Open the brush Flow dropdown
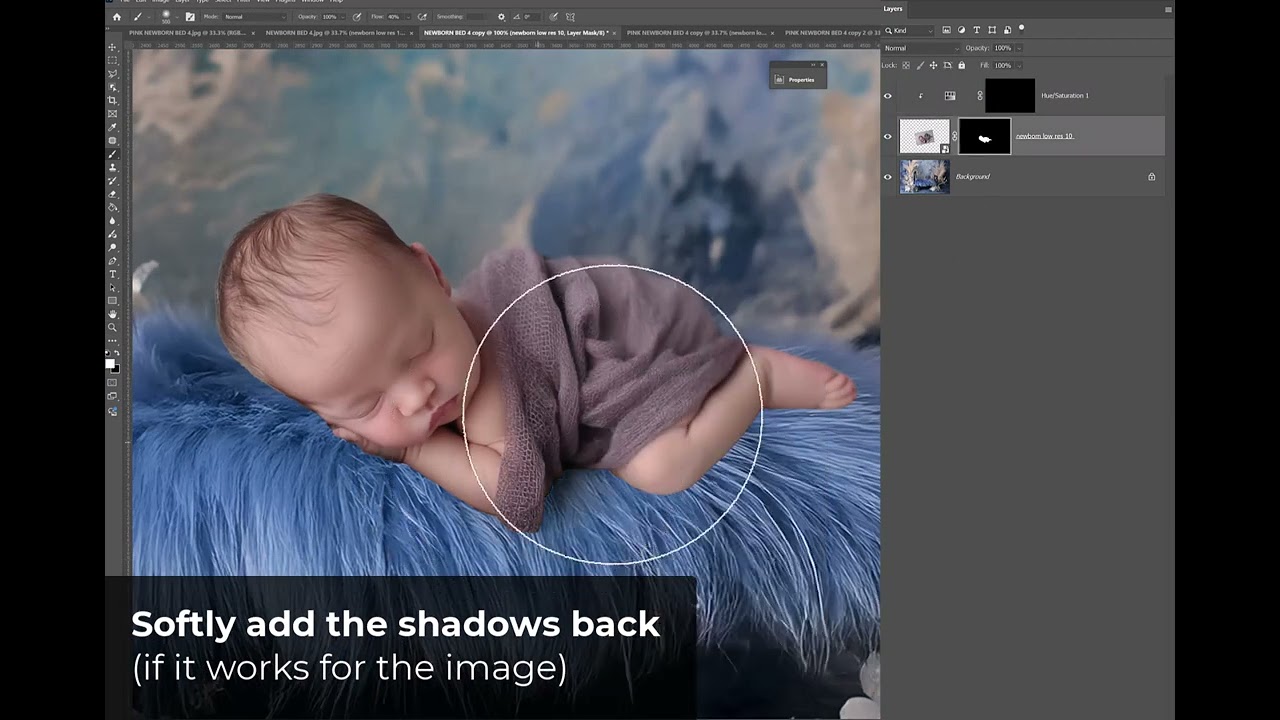 point(408,17)
